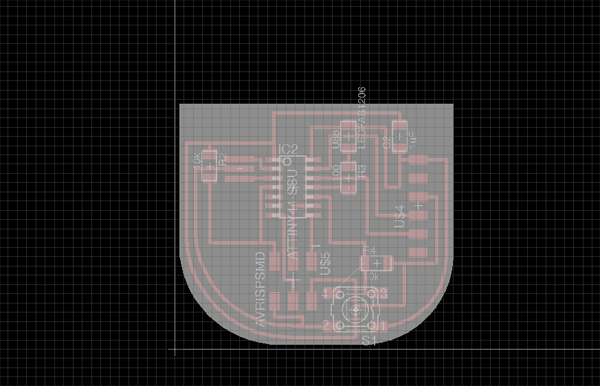Image resolution: width=600 pixels, height=386 pixels.
Task: Select the 1uF value label
Action: coord(412,140)
